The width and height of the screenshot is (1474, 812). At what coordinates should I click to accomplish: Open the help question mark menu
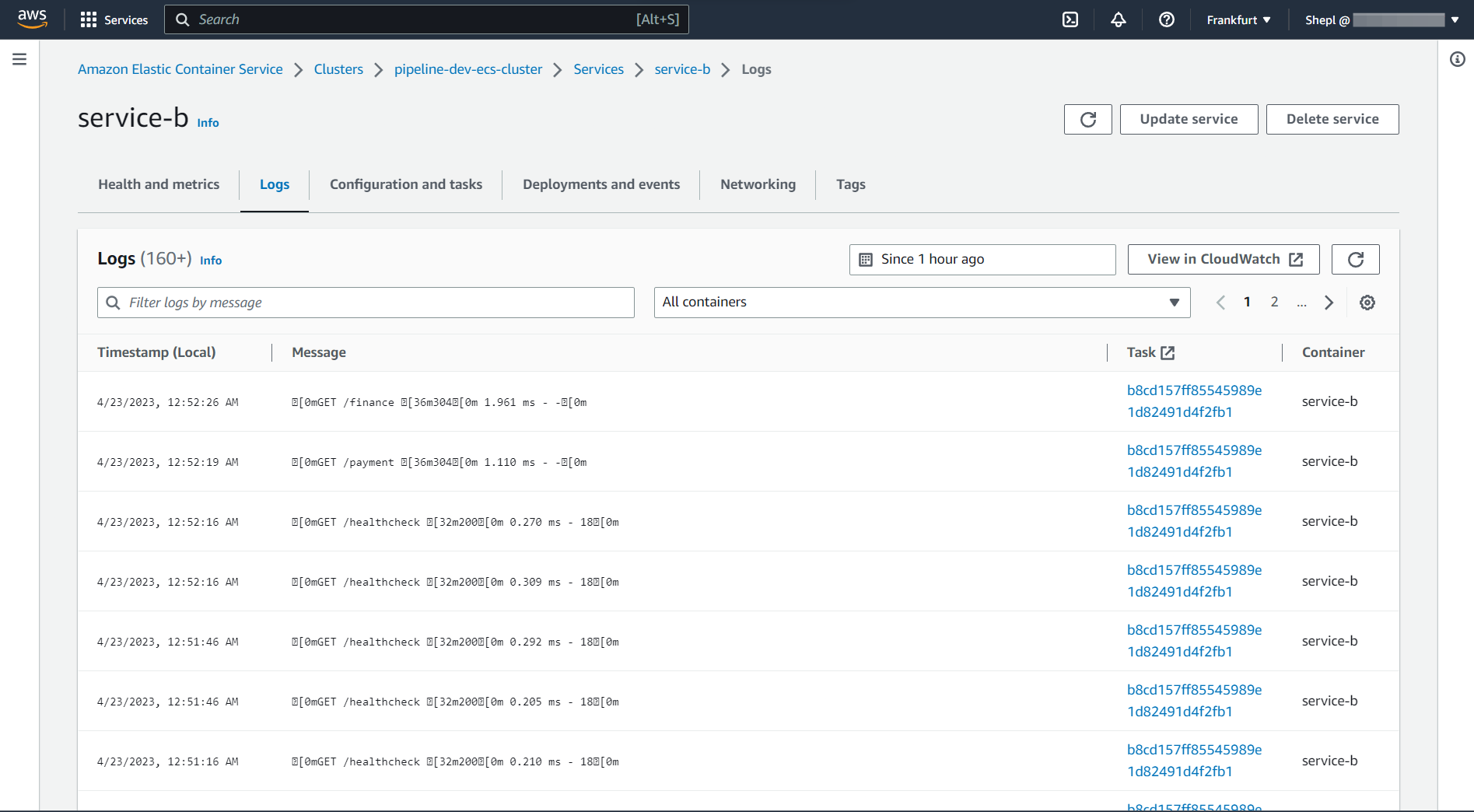(x=1167, y=19)
